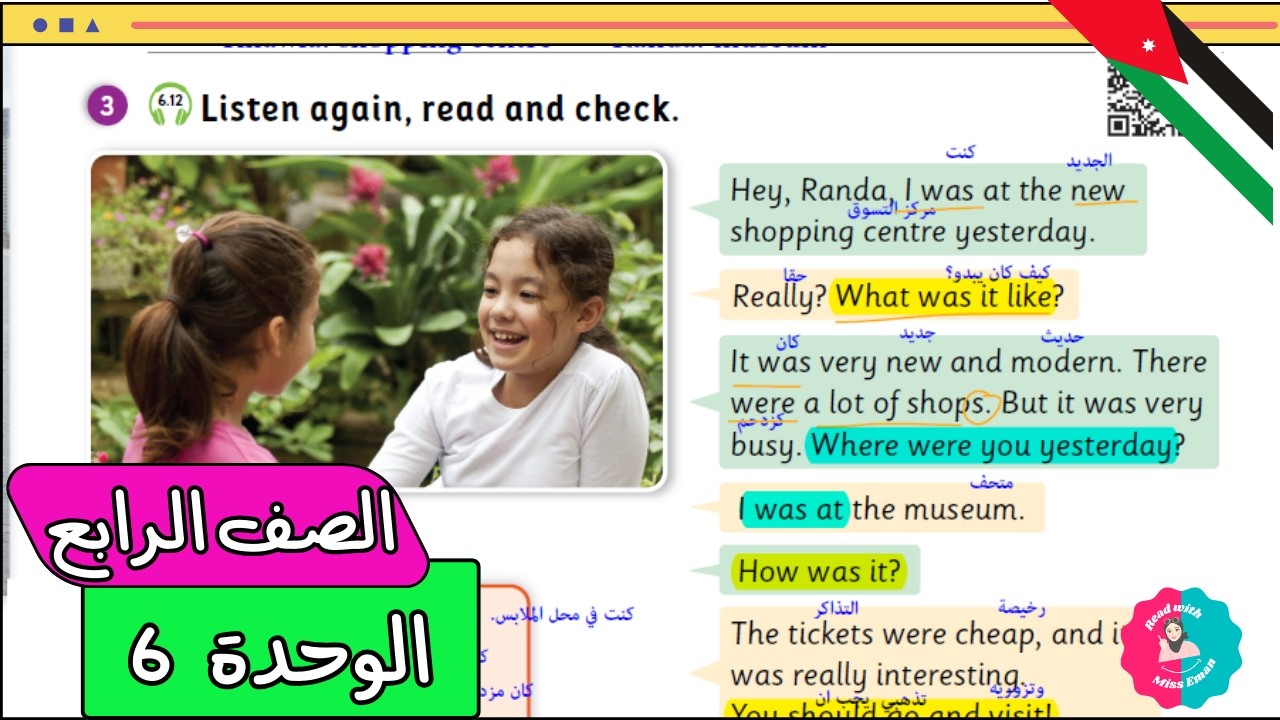Click the Arabic note 'كنت في محل الملابس.'

[562, 614]
